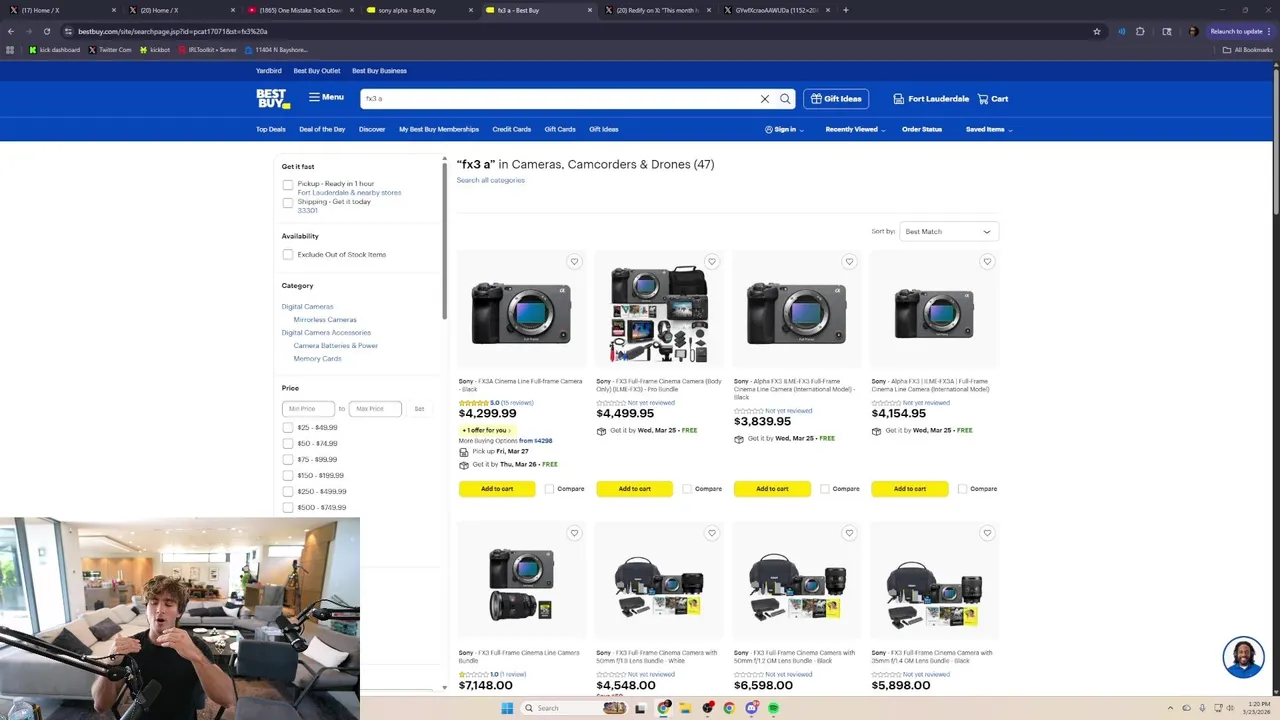Expand the Sign in dropdown
Screen dimensions: 1280x720
pos(784,129)
